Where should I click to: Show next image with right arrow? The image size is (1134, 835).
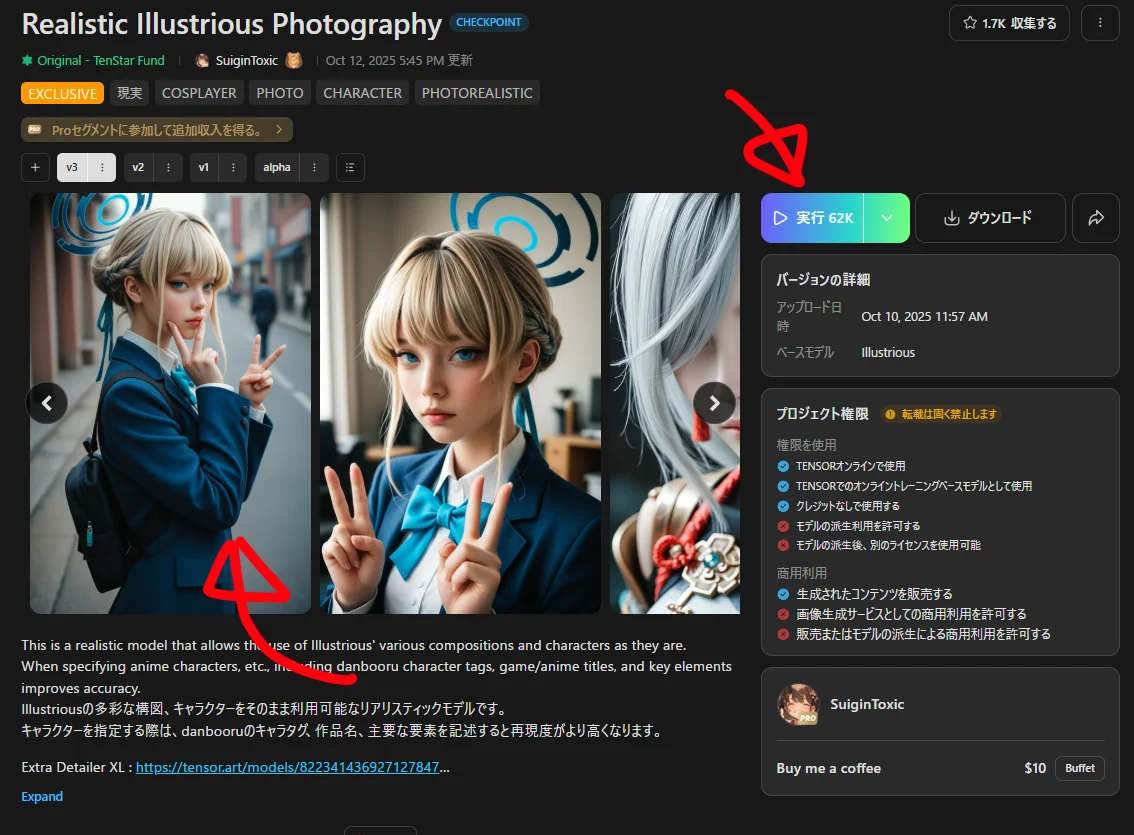tap(714, 403)
